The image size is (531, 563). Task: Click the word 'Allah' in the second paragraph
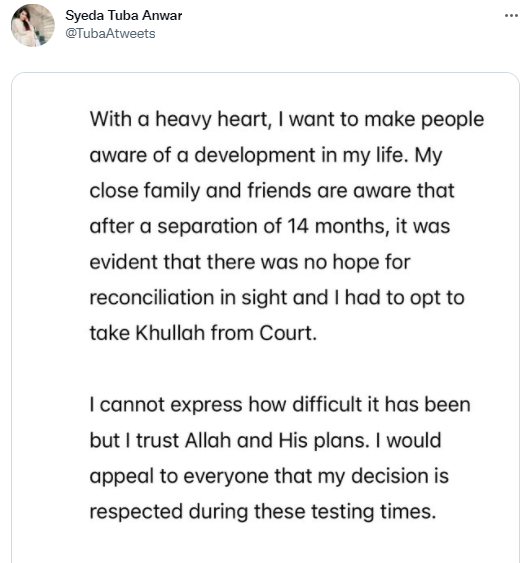click(208, 440)
